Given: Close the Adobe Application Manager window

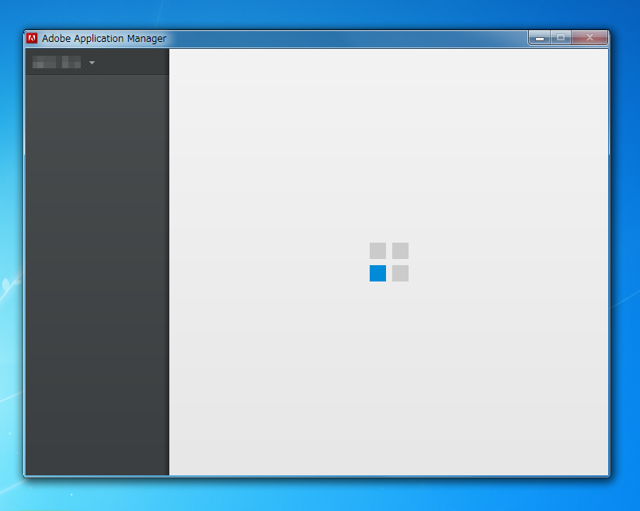Looking at the screenshot, I should point(589,38).
